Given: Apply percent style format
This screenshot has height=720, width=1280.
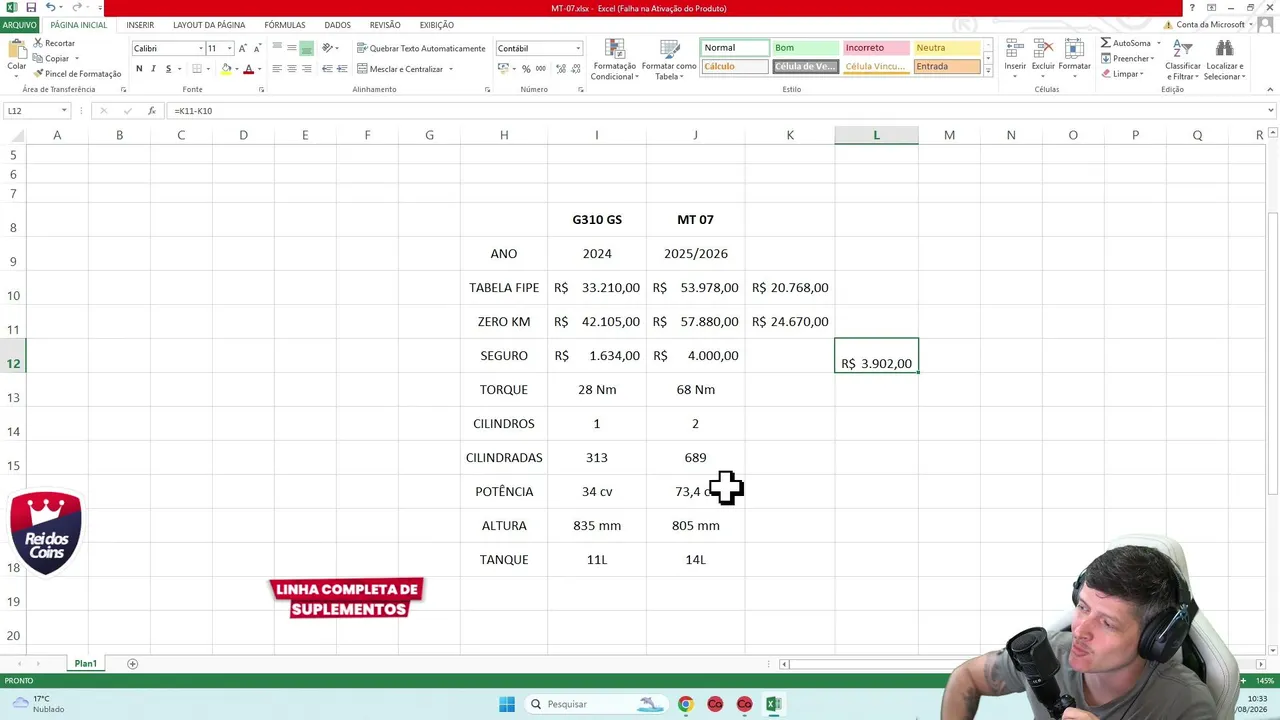Looking at the screenshot, I should click(x=527, y=69).
